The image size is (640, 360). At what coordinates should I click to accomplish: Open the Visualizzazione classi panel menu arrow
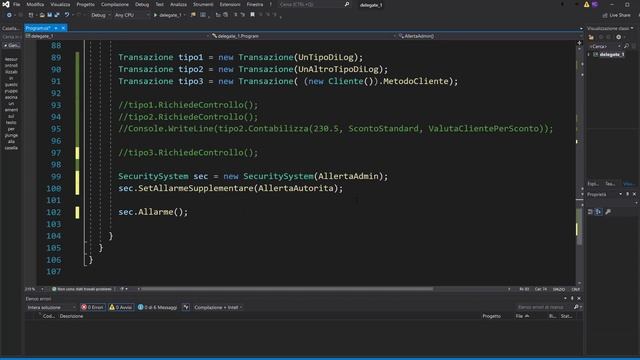(x=632, y=29)
